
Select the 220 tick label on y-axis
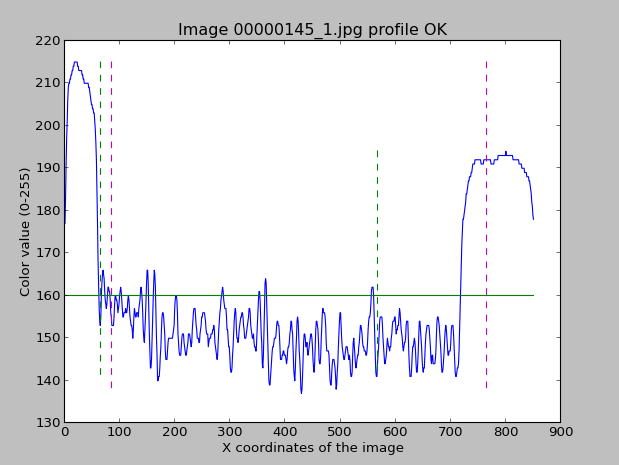47,41
